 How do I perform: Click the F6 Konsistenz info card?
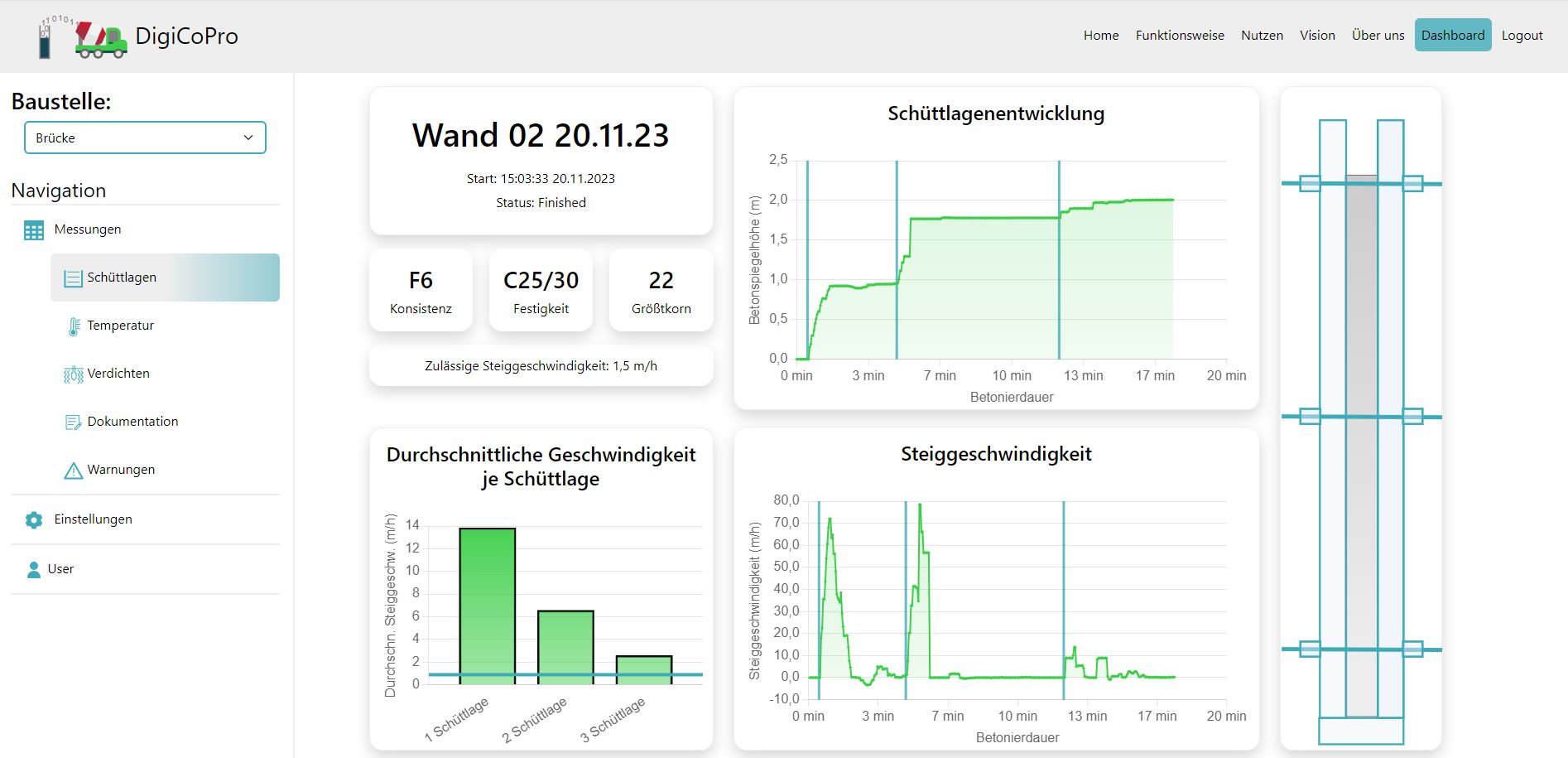point(421,291)
